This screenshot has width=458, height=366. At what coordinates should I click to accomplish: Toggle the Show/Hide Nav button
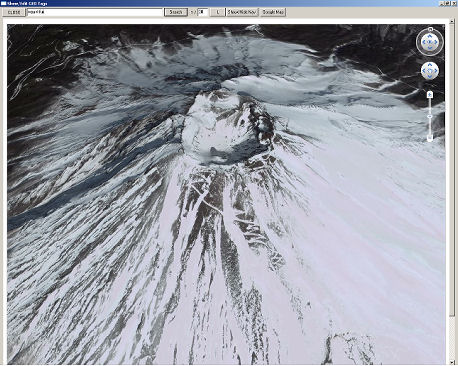coord(242,12)
